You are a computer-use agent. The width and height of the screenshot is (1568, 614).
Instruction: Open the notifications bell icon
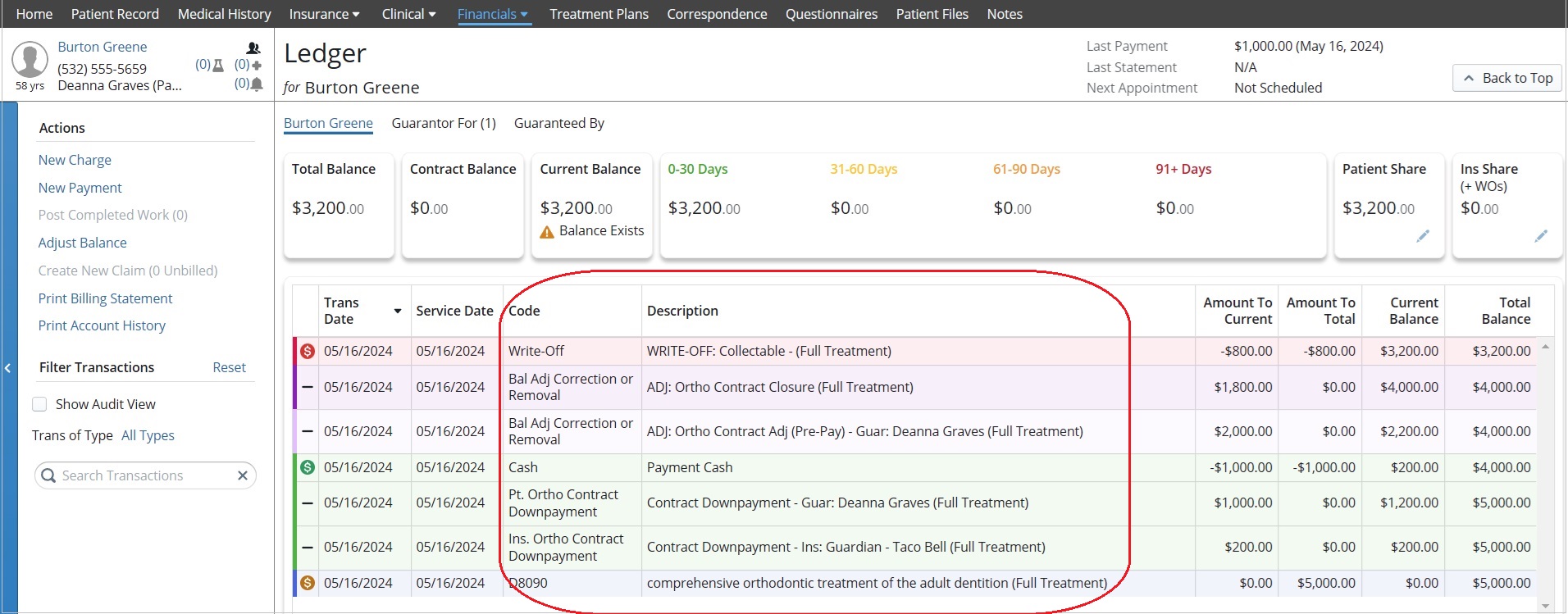257,84
